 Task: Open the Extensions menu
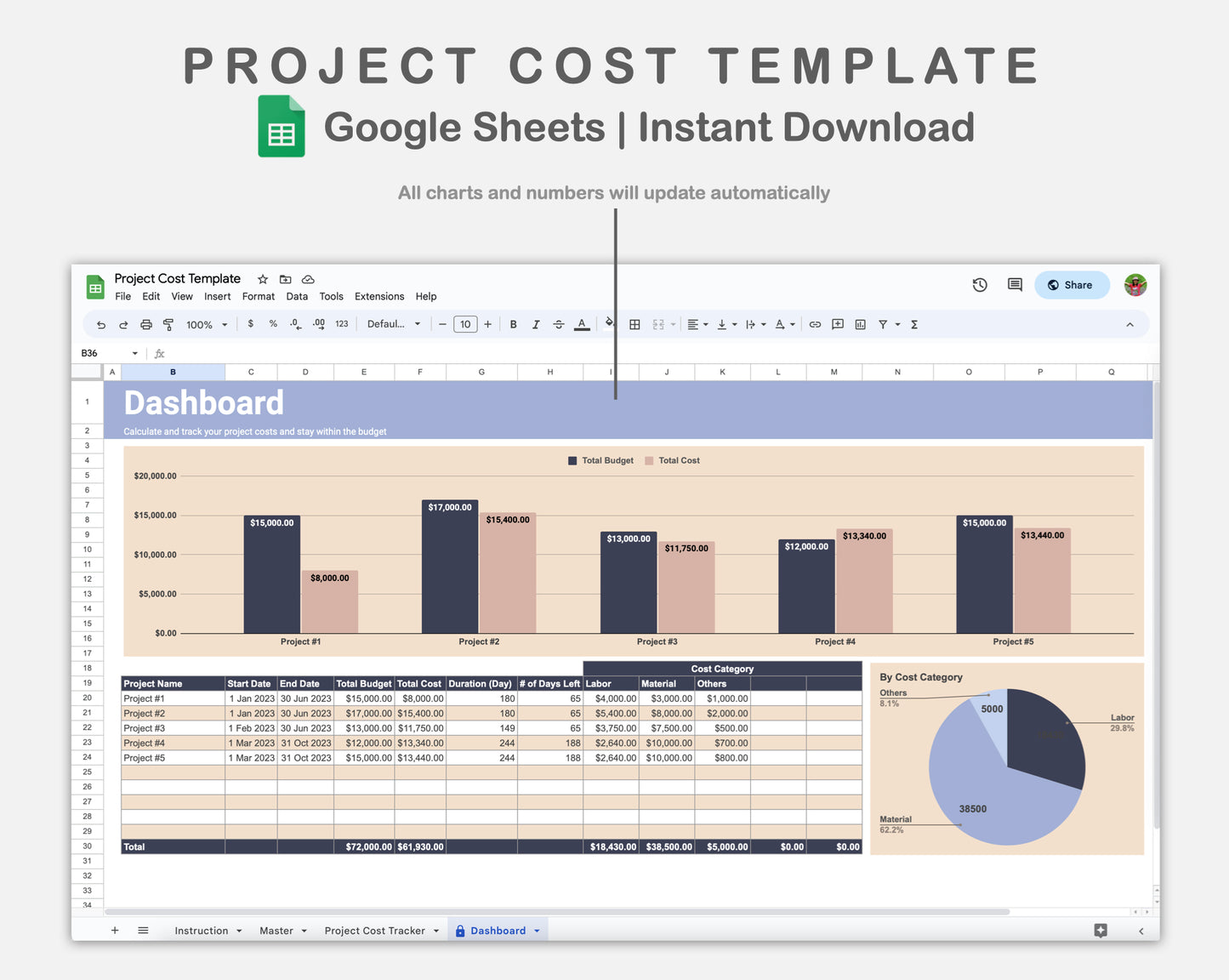[x=379, y=296]
